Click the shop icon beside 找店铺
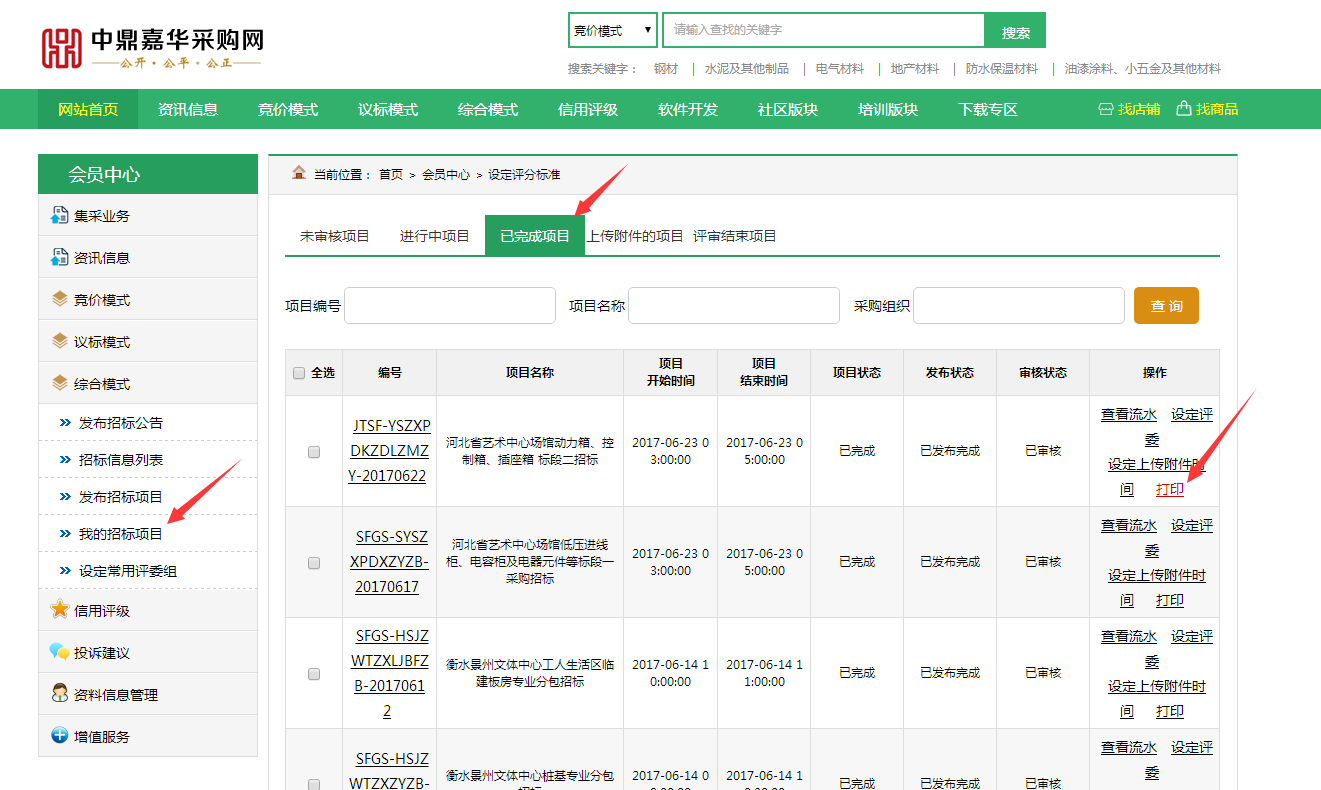The width and height of the screenshot is (1321, 790). coord(1105,109)
